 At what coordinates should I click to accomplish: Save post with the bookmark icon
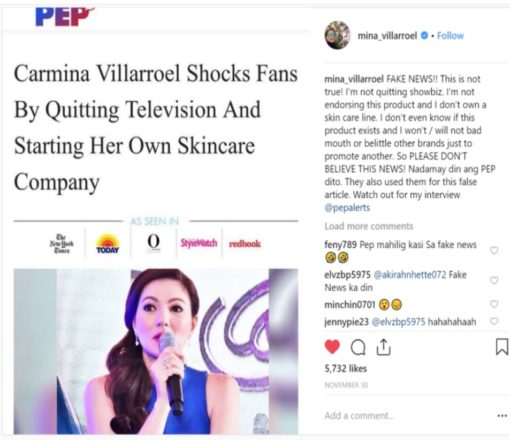coord(502,347)
